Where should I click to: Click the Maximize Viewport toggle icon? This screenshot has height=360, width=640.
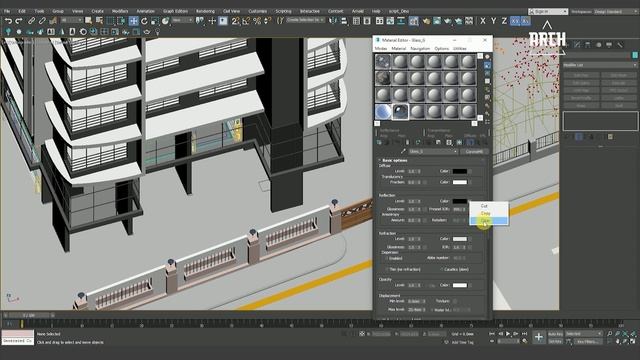pyautogui.click(x=633, y=341)
